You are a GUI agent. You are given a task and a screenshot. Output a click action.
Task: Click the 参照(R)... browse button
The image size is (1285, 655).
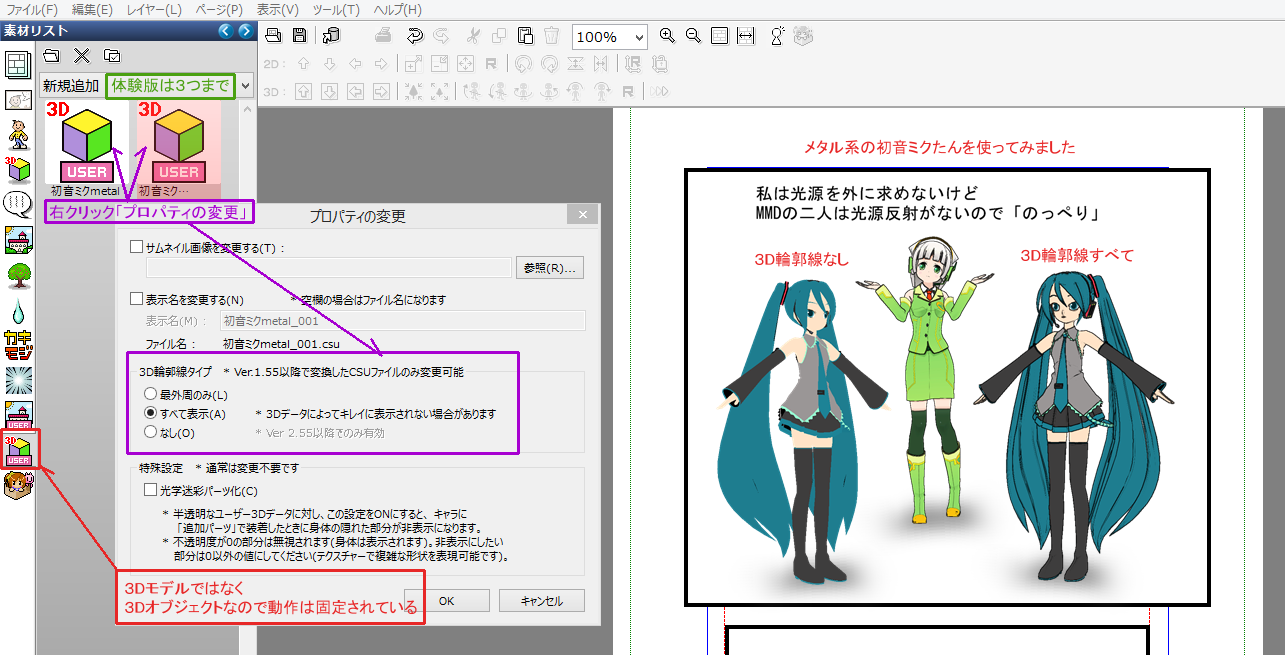click(x=550, y=268)
